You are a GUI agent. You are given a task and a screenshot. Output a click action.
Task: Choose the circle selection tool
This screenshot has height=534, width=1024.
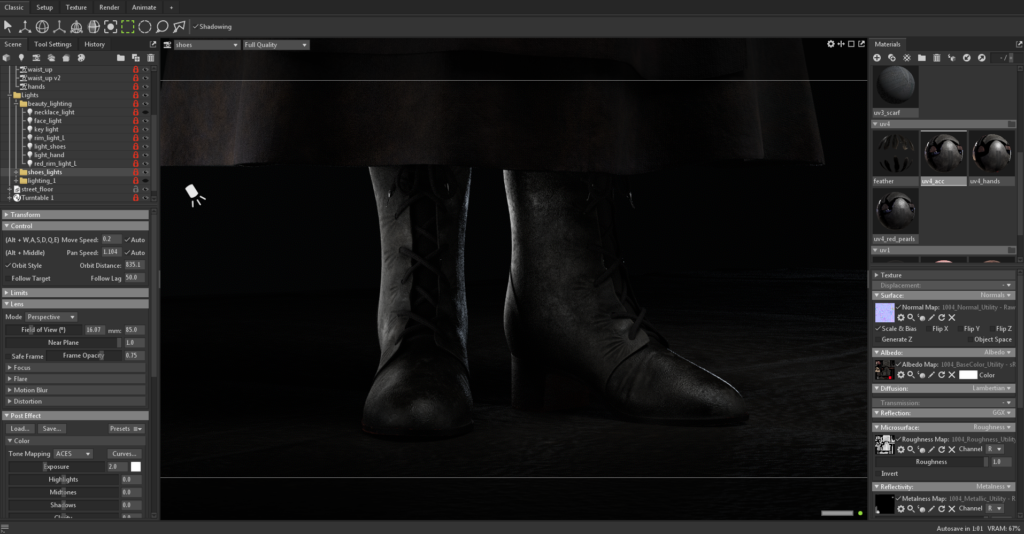point(144,26)
